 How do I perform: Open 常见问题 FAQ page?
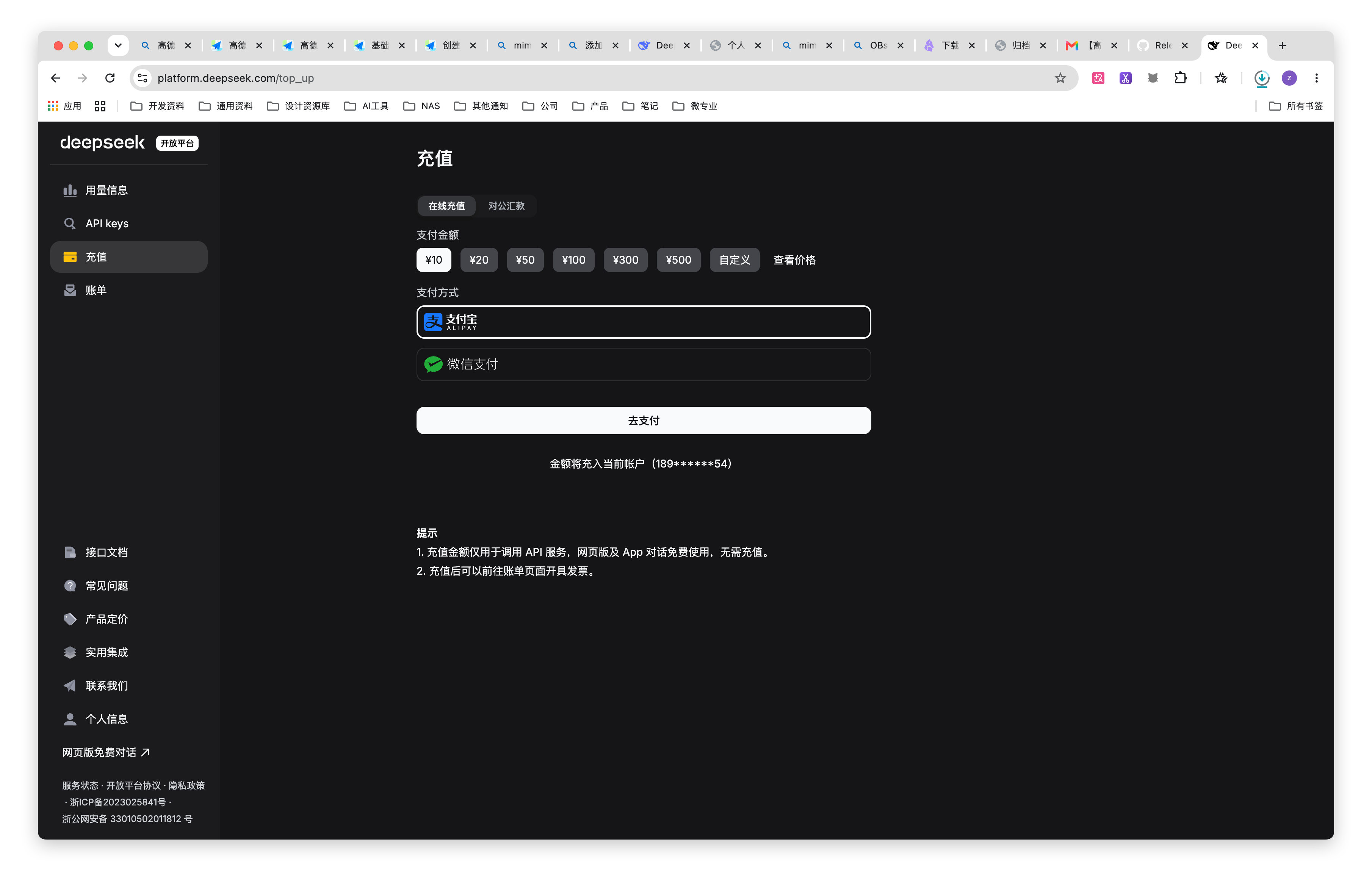[129, 586]
